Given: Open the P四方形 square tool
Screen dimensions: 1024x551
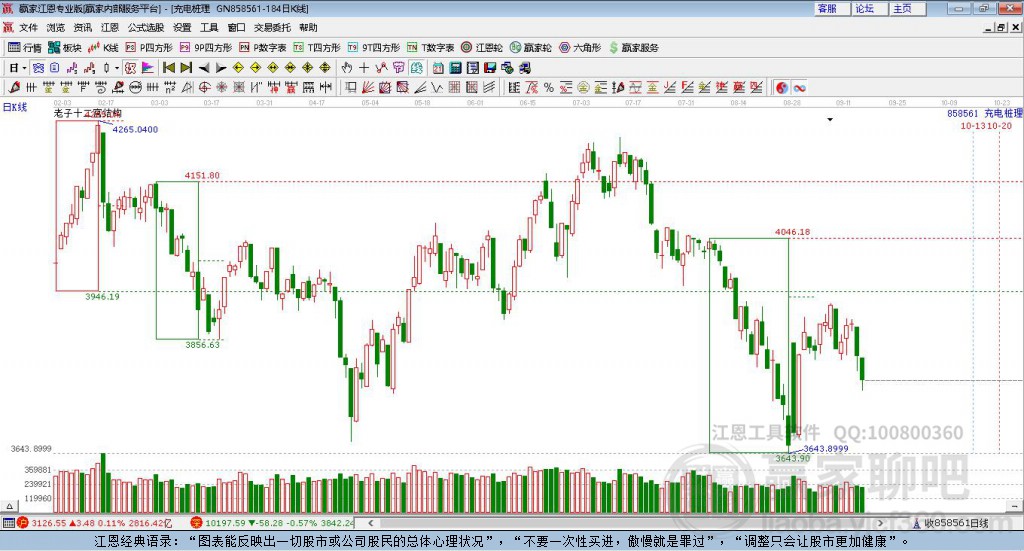Looking at the screenshot, I should point(148,48).
